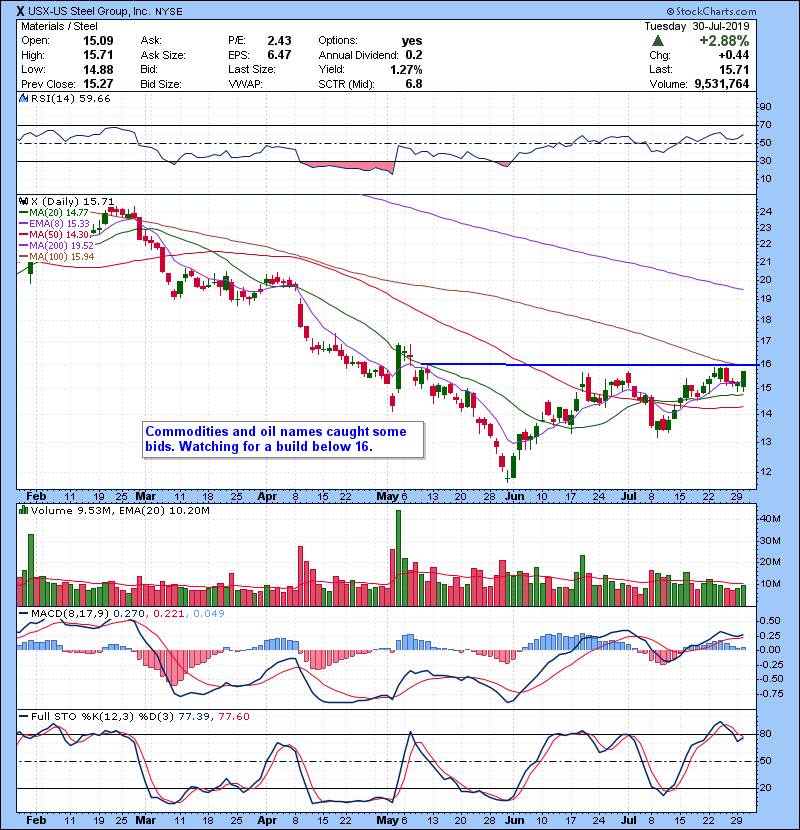Screen dimensions: 800x830
Task: Click the tallest May 6 volume bar
Action: 399,558
